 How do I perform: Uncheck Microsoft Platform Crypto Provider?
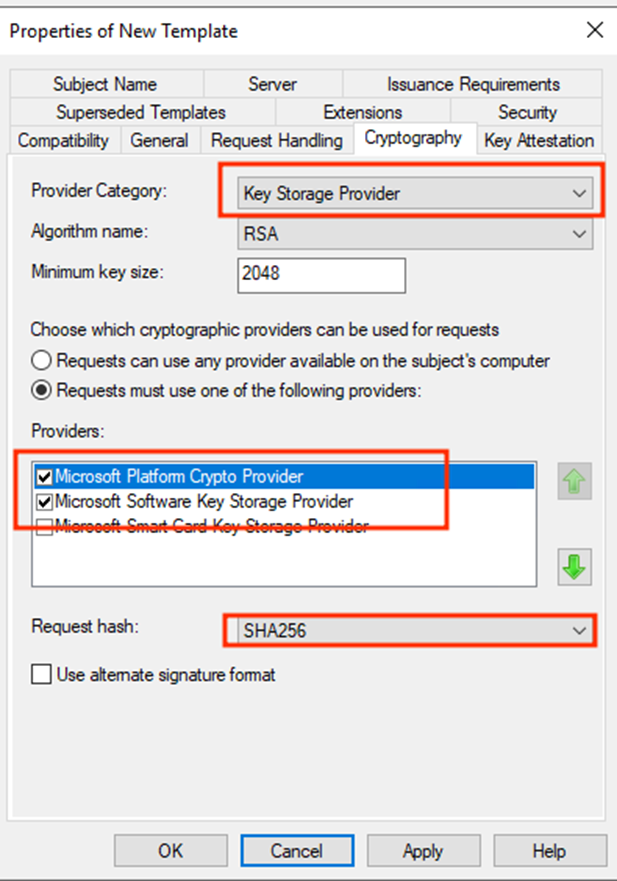click(44, 477)
